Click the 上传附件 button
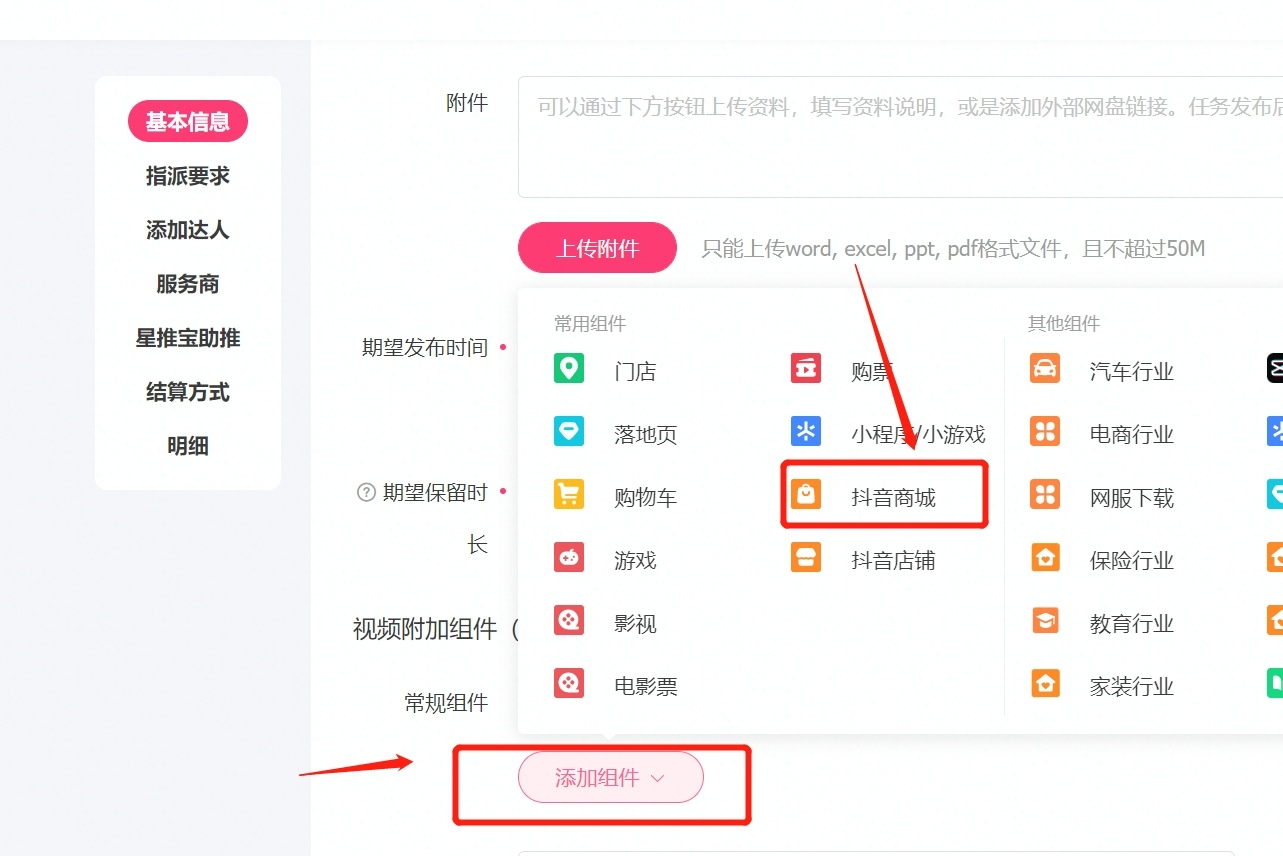Viewport: 1283px width, 856px height. (597, 248)
